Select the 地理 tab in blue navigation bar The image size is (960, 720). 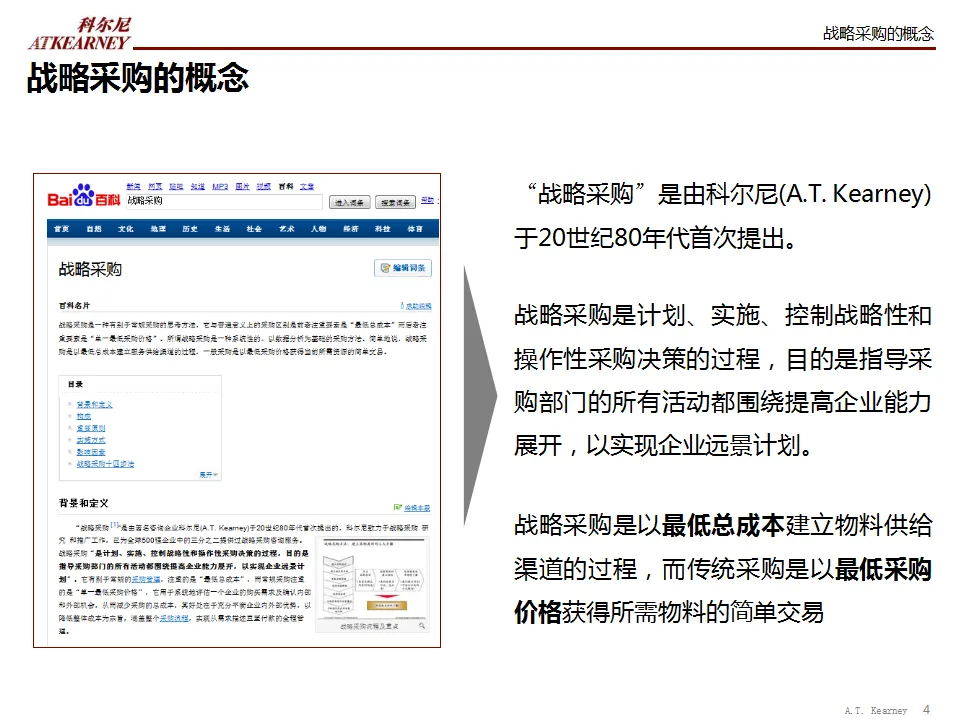tap(158, 229)
